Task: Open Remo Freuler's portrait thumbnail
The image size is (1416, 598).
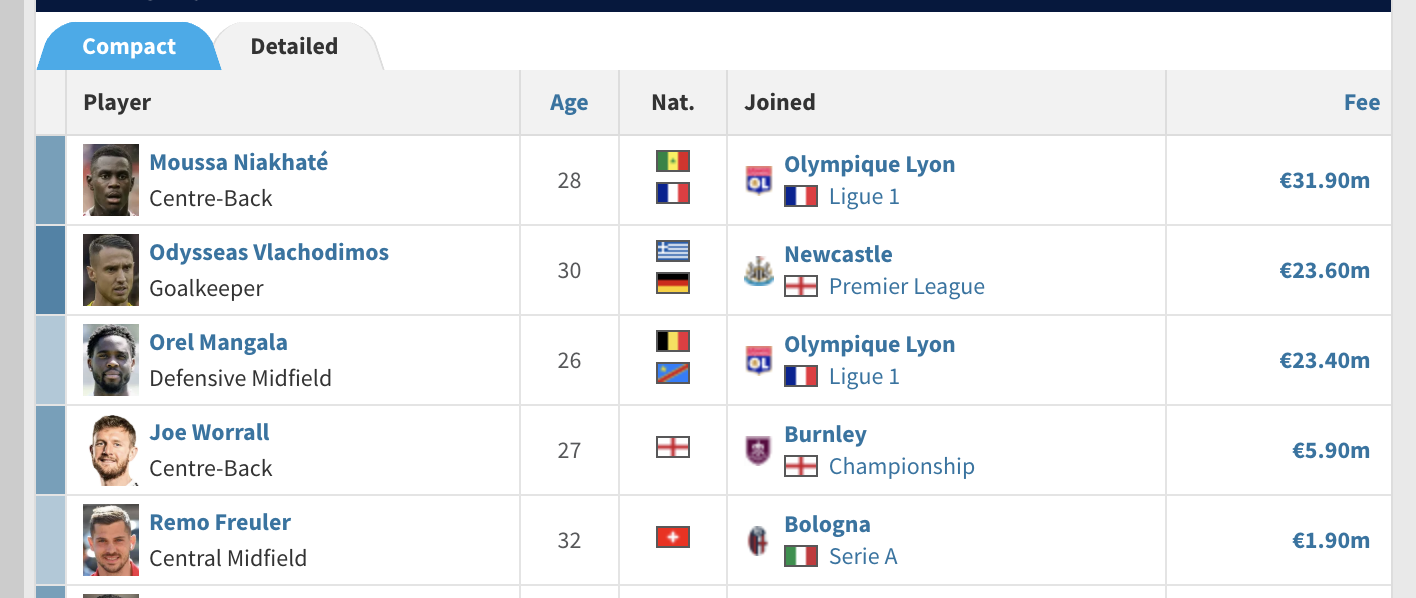Action: pos(111,540)
